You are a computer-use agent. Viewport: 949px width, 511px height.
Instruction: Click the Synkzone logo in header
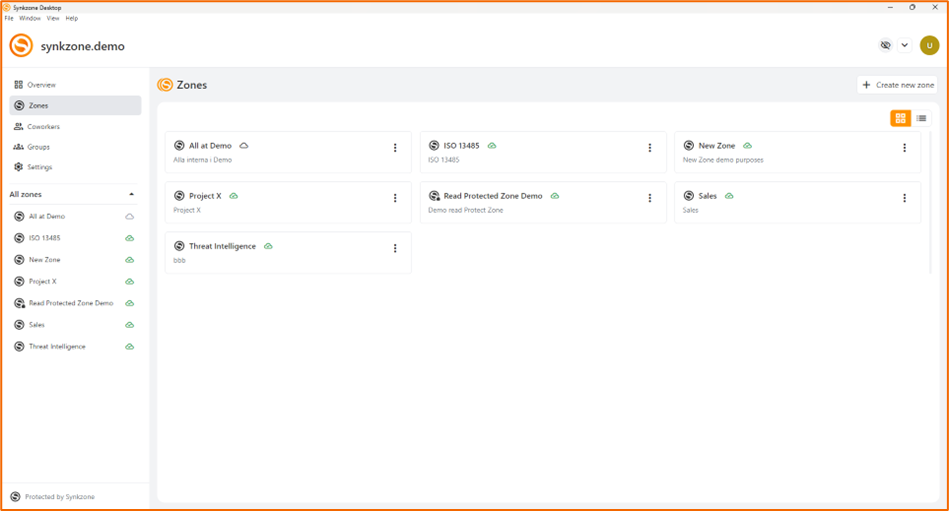click(x=21, y=46)
